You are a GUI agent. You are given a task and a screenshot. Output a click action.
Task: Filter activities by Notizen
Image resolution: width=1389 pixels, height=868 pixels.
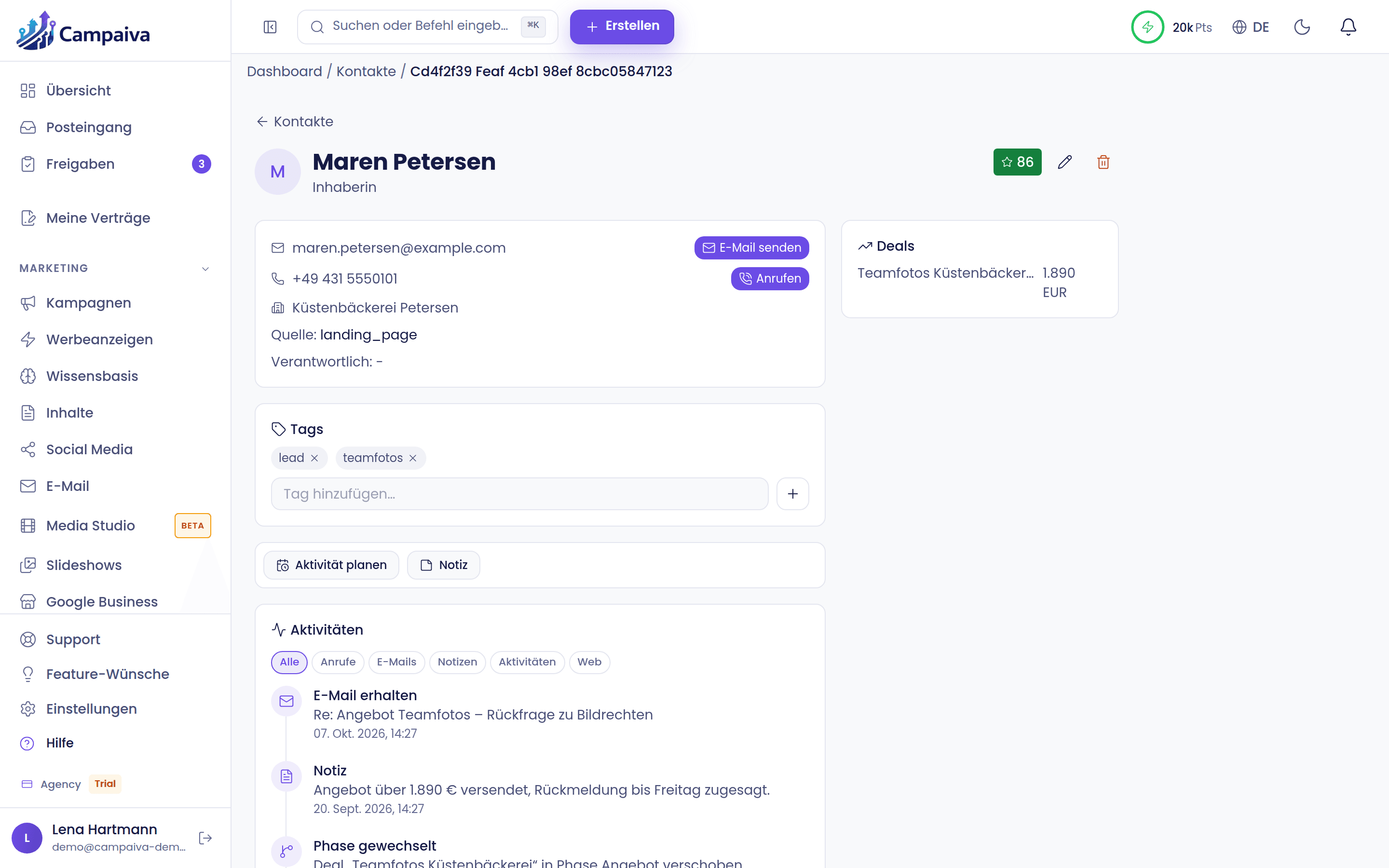point(457,662)
